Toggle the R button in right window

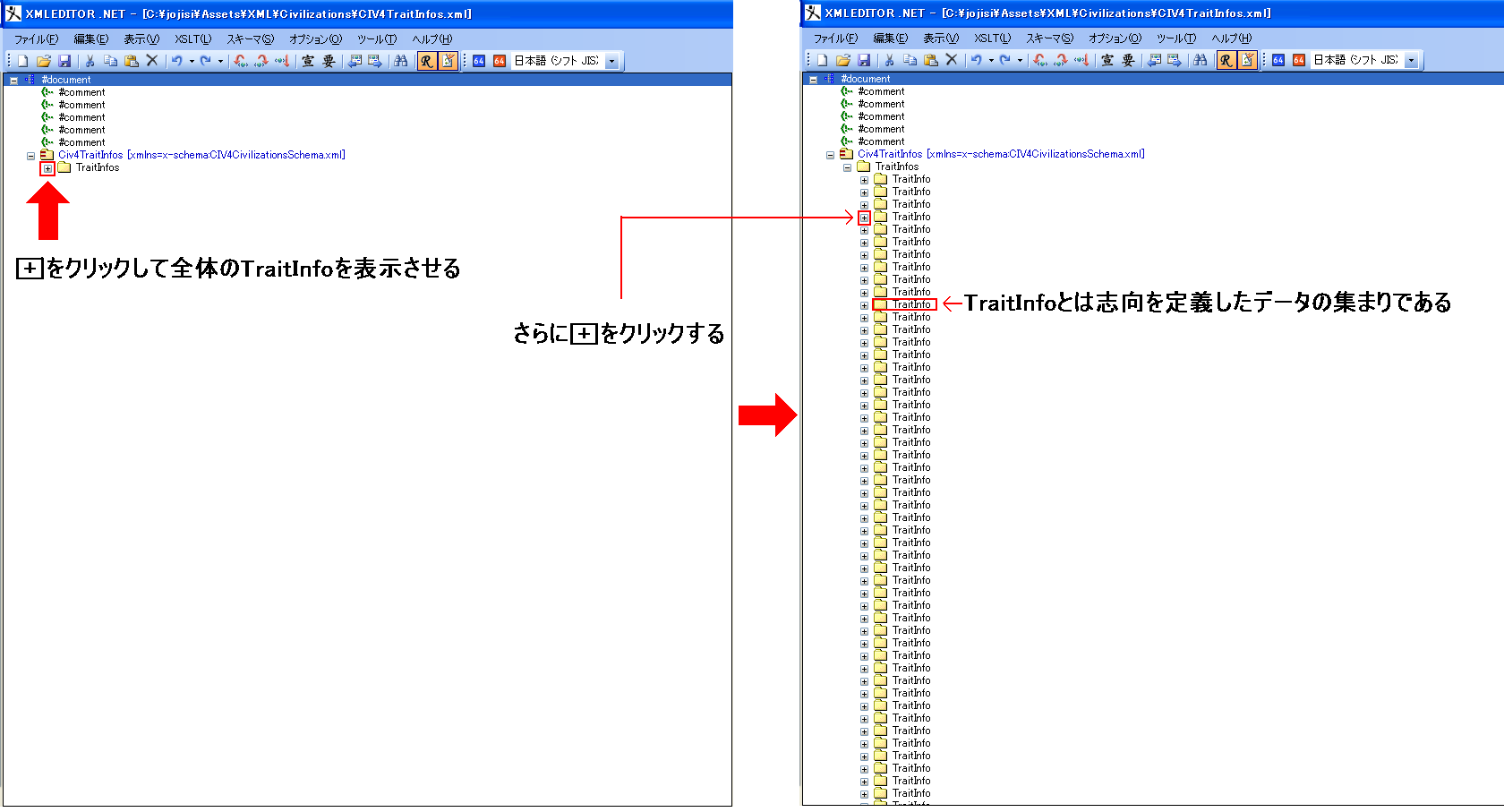[x=1226, y=60]
